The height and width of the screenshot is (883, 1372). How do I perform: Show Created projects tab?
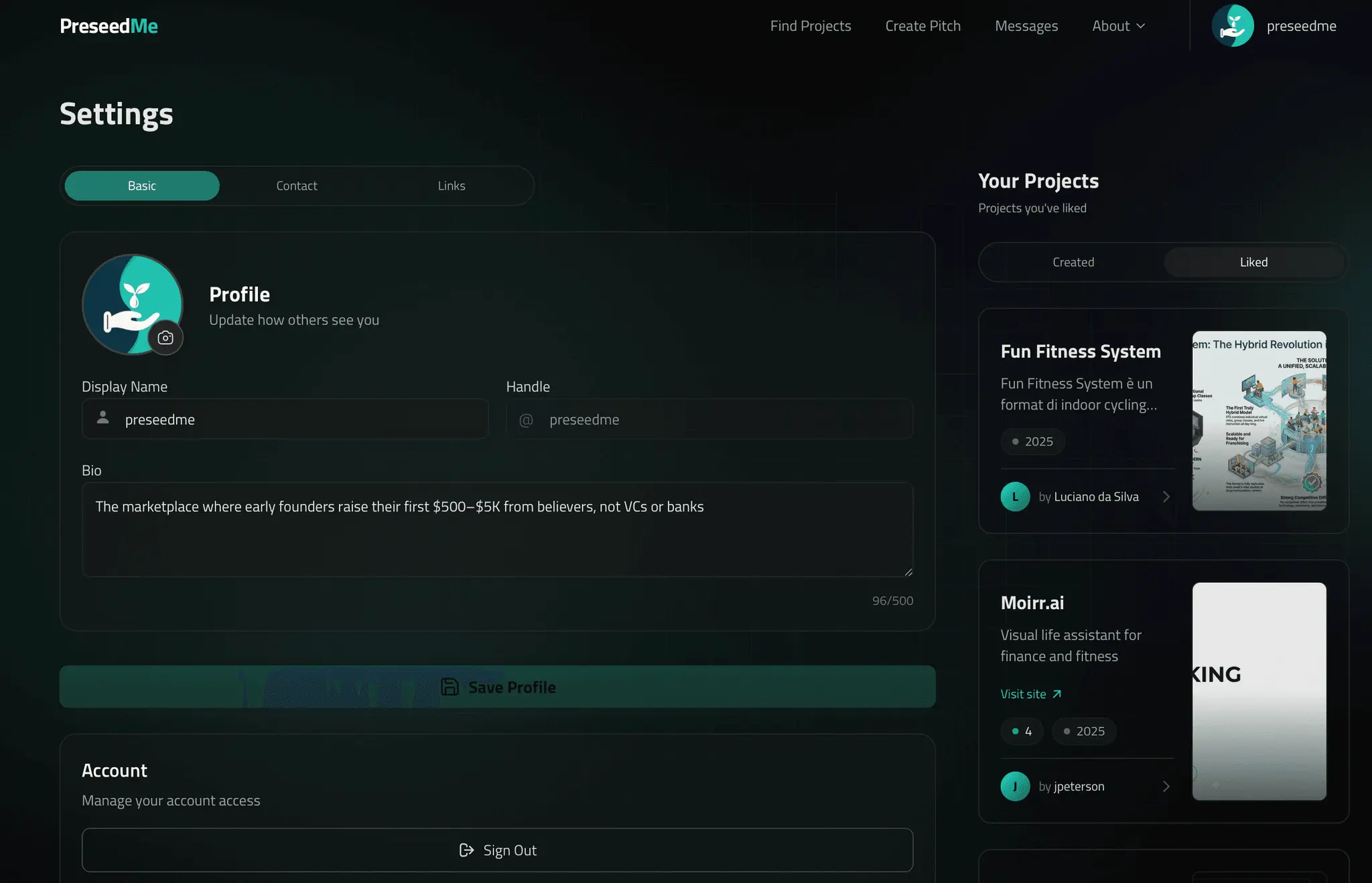[x=1073, y=262]
